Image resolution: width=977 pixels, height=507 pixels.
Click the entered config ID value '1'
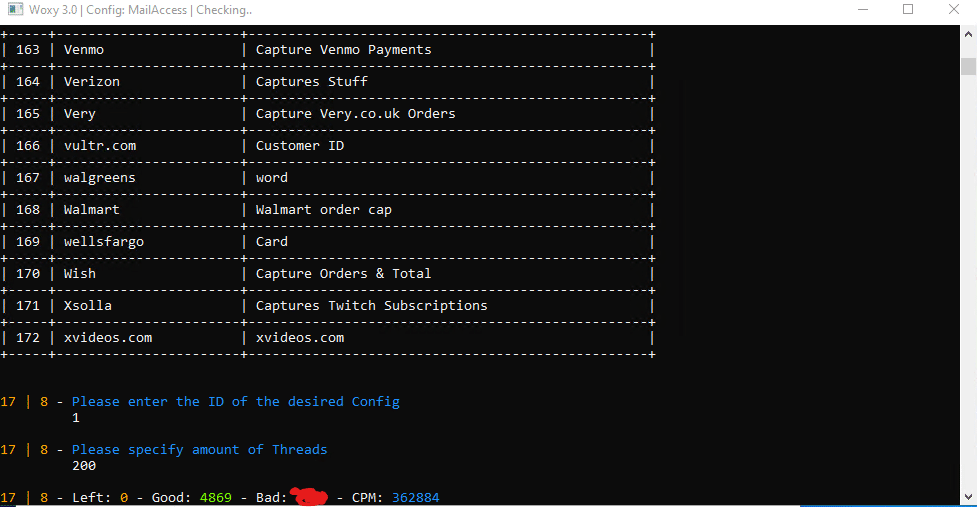point(75,418)
